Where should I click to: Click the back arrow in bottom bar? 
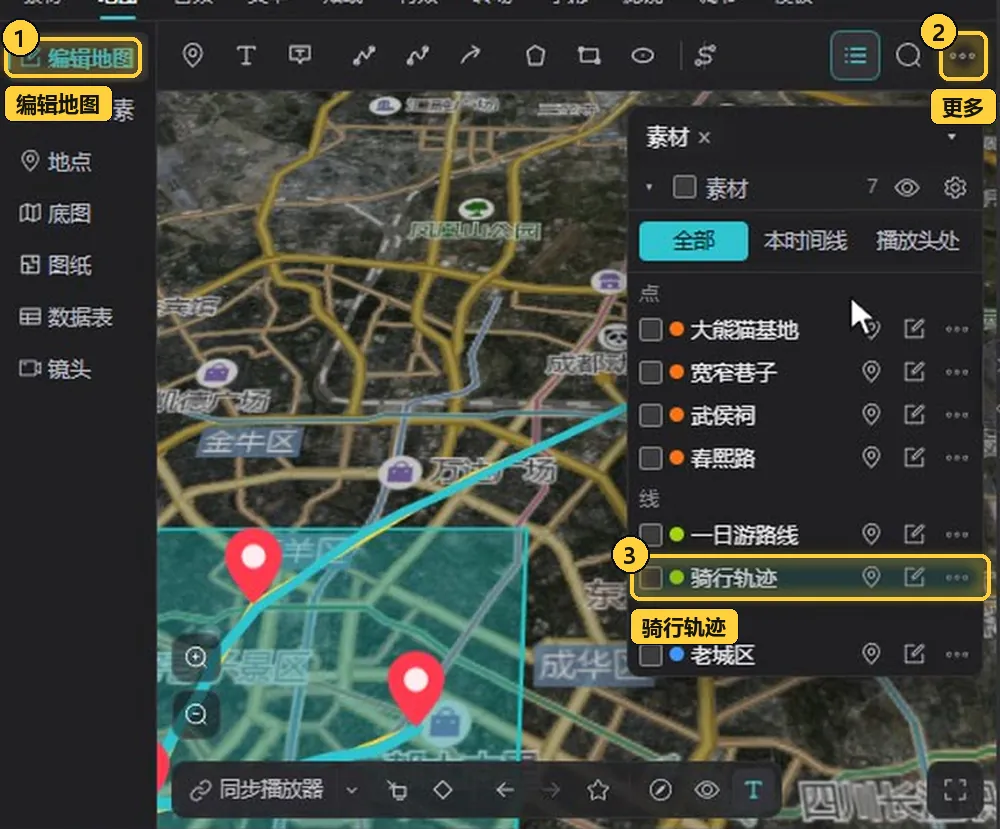tap(504, 791)
